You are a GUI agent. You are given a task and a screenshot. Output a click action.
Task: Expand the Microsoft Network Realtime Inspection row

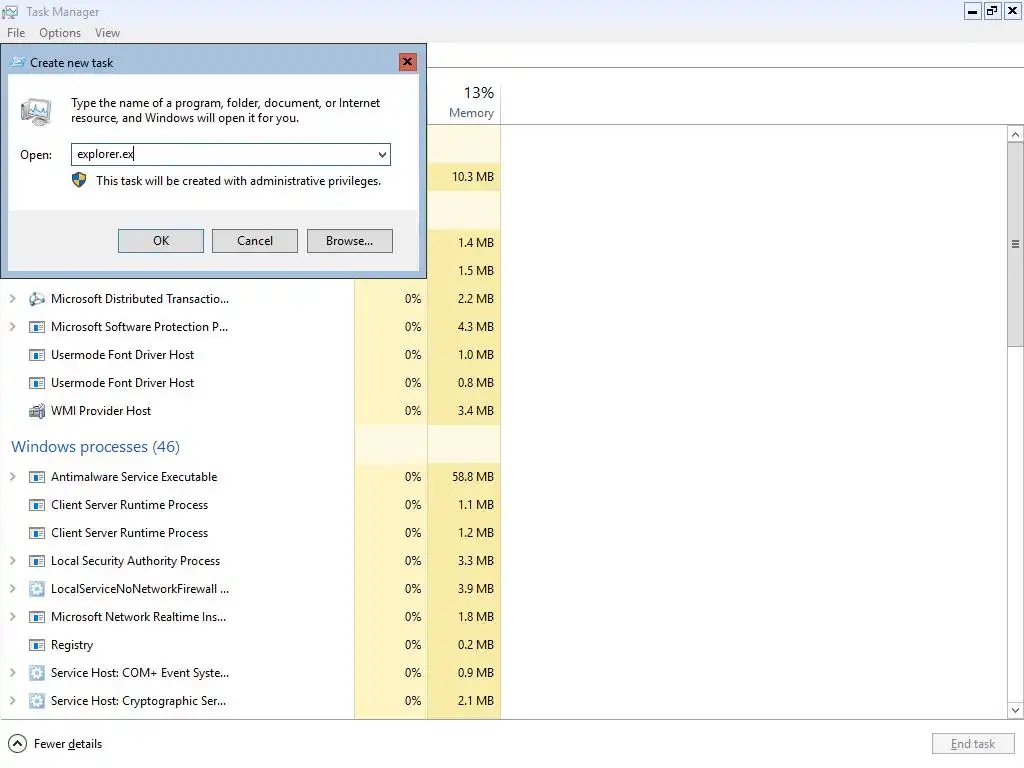pos(12,616)
